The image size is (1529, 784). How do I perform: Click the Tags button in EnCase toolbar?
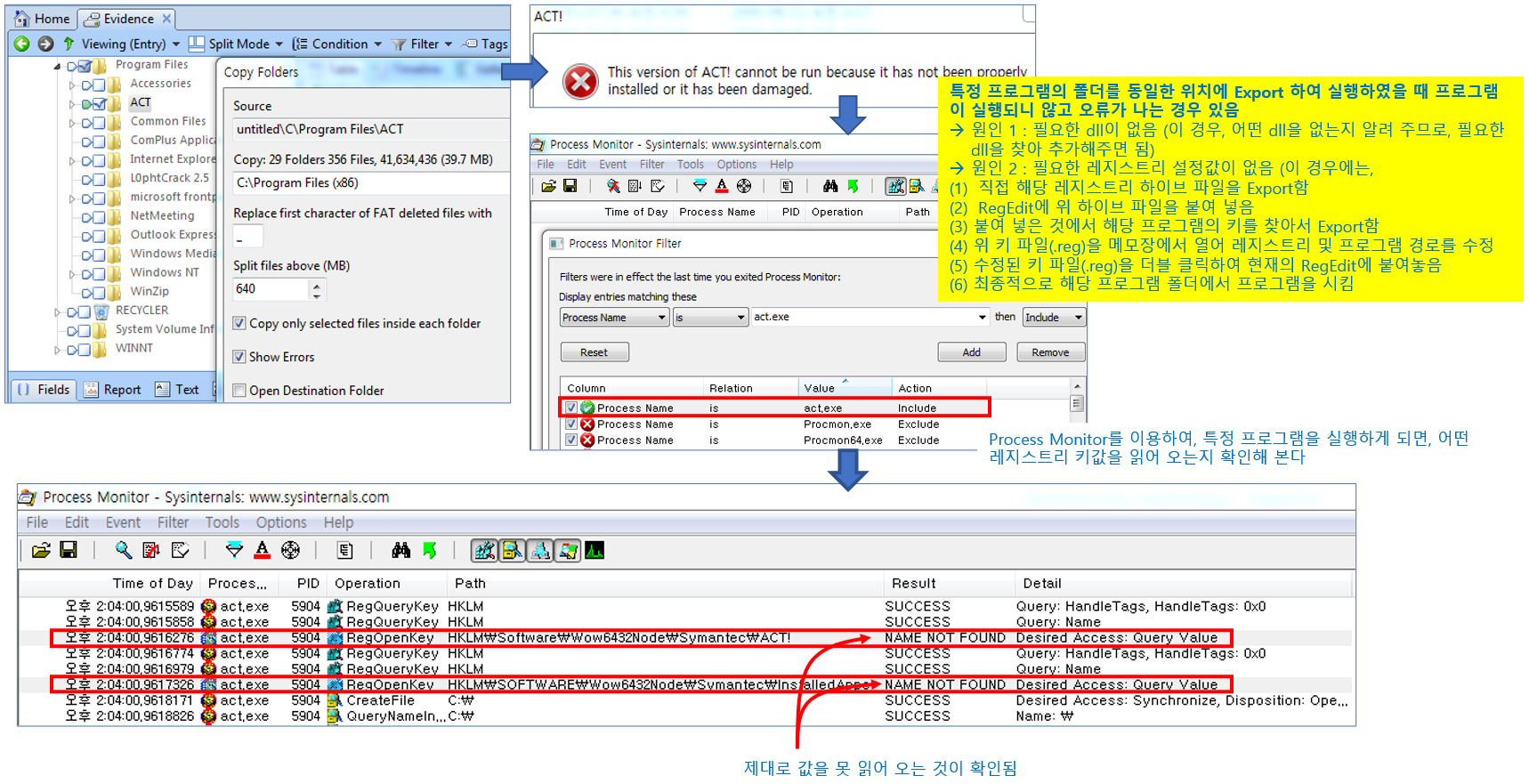(x=486, y=44)
